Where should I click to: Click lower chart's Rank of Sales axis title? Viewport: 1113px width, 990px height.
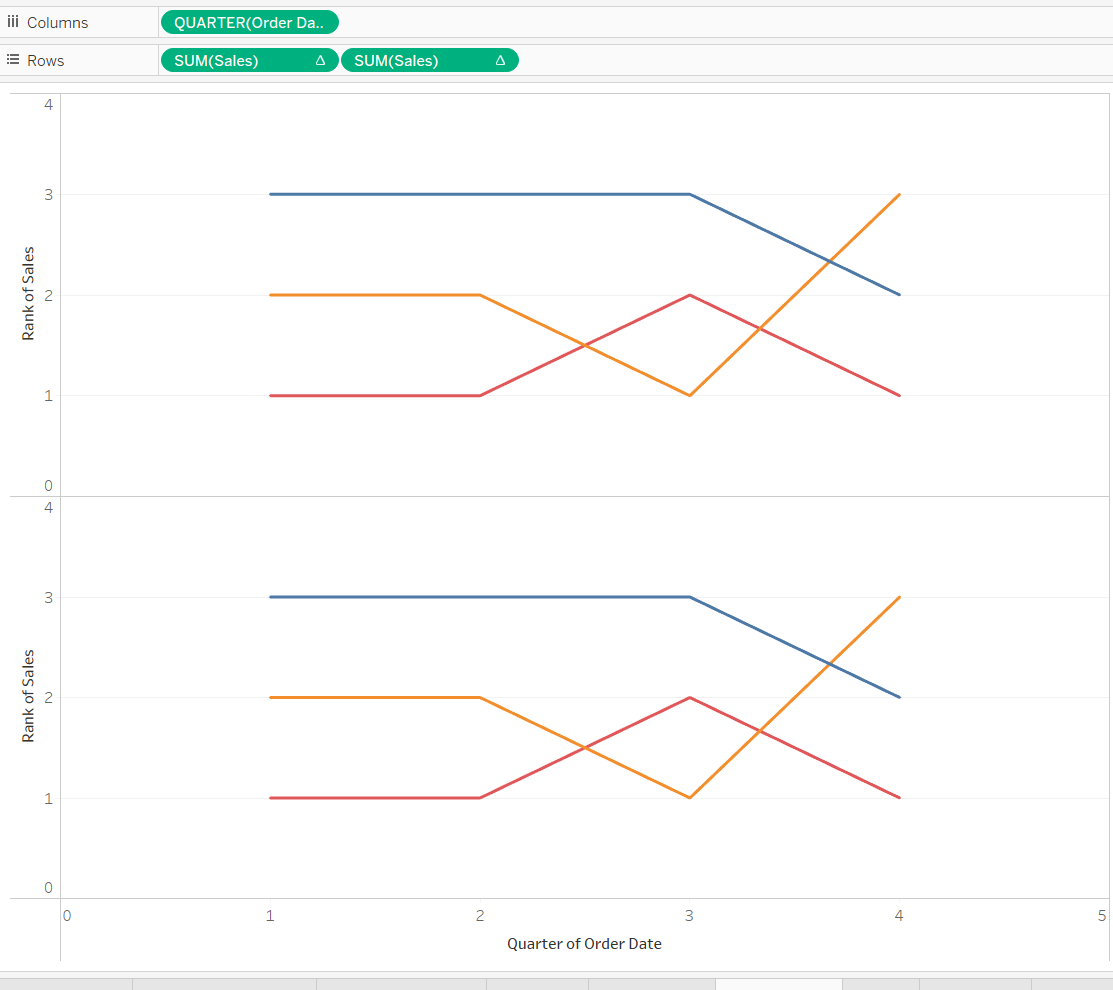28,696
